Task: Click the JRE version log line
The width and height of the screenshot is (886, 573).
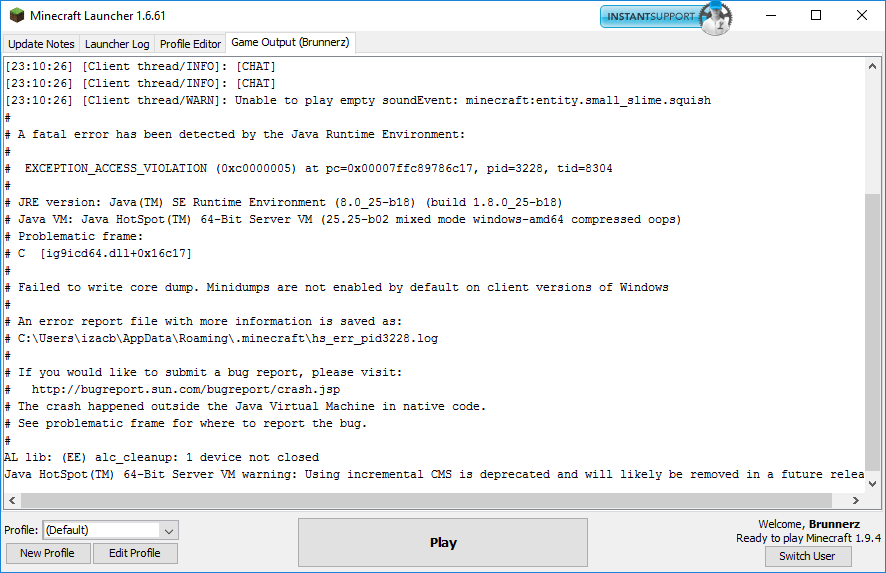Action: [x=284, y=202]
